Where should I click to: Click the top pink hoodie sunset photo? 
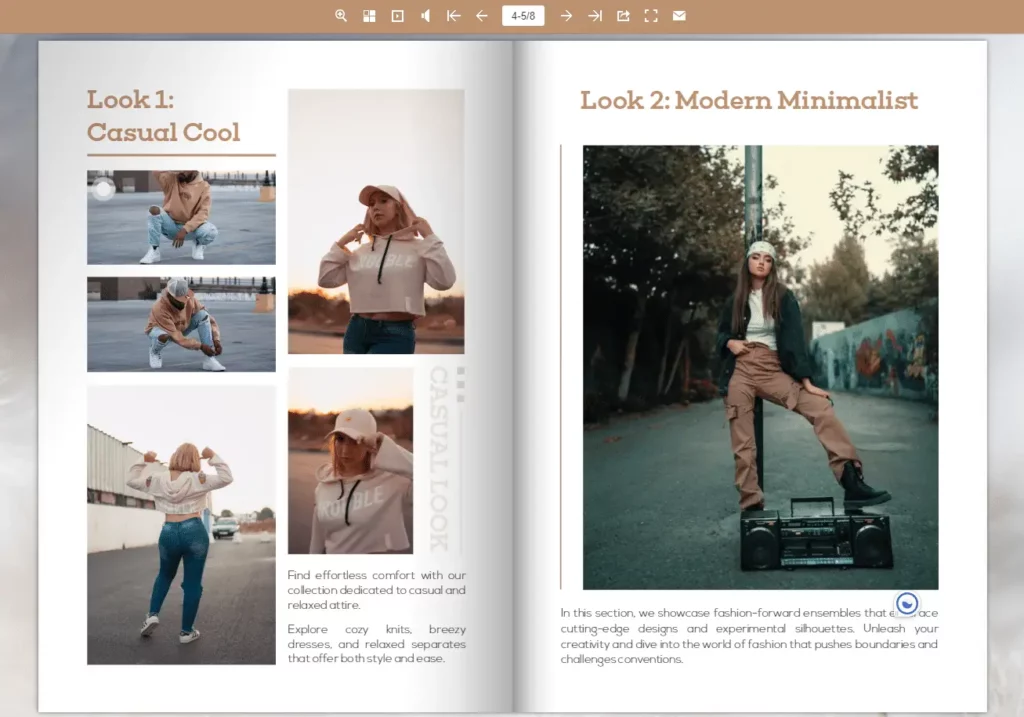click(376, 221)
